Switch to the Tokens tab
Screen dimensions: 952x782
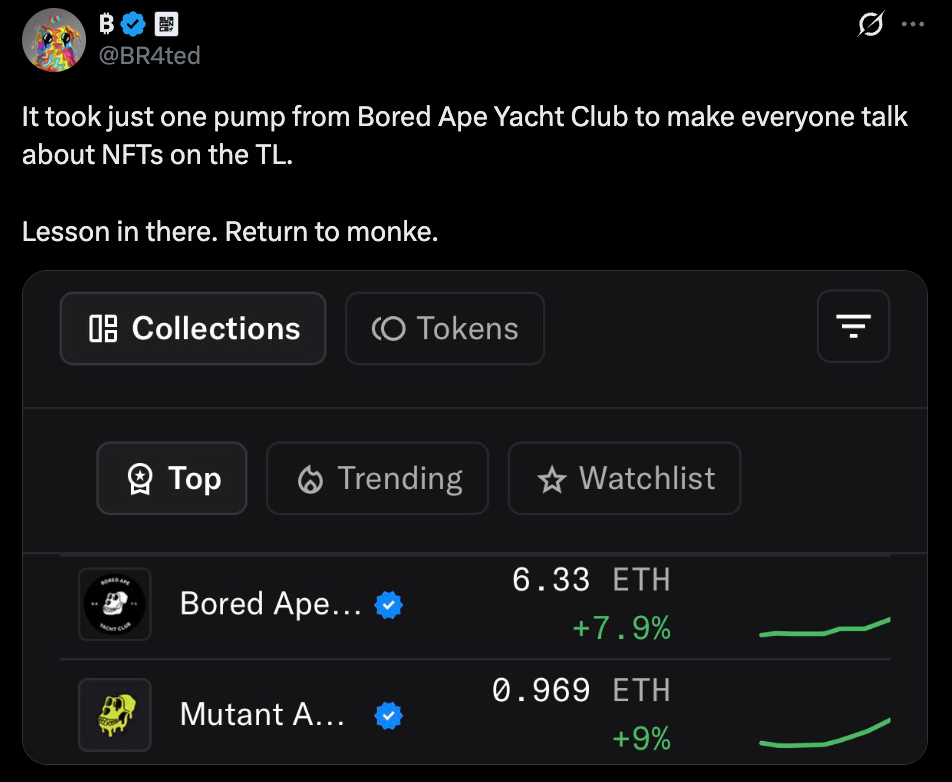(444, 328)
